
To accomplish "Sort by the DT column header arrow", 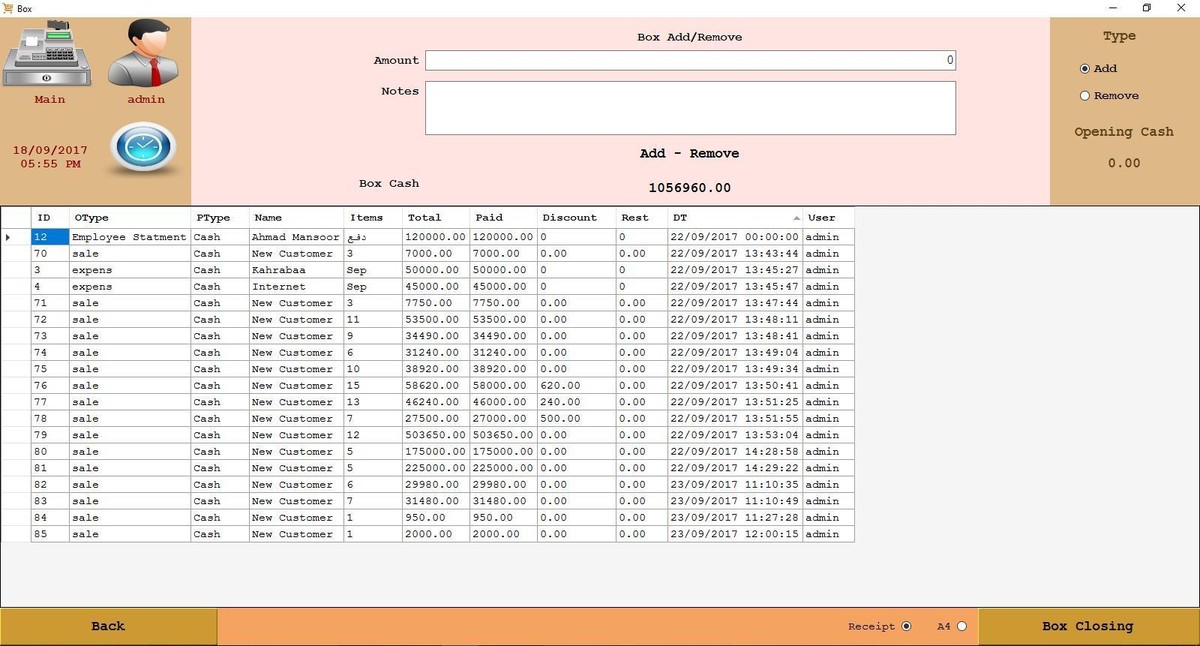I will click(796, 218).
